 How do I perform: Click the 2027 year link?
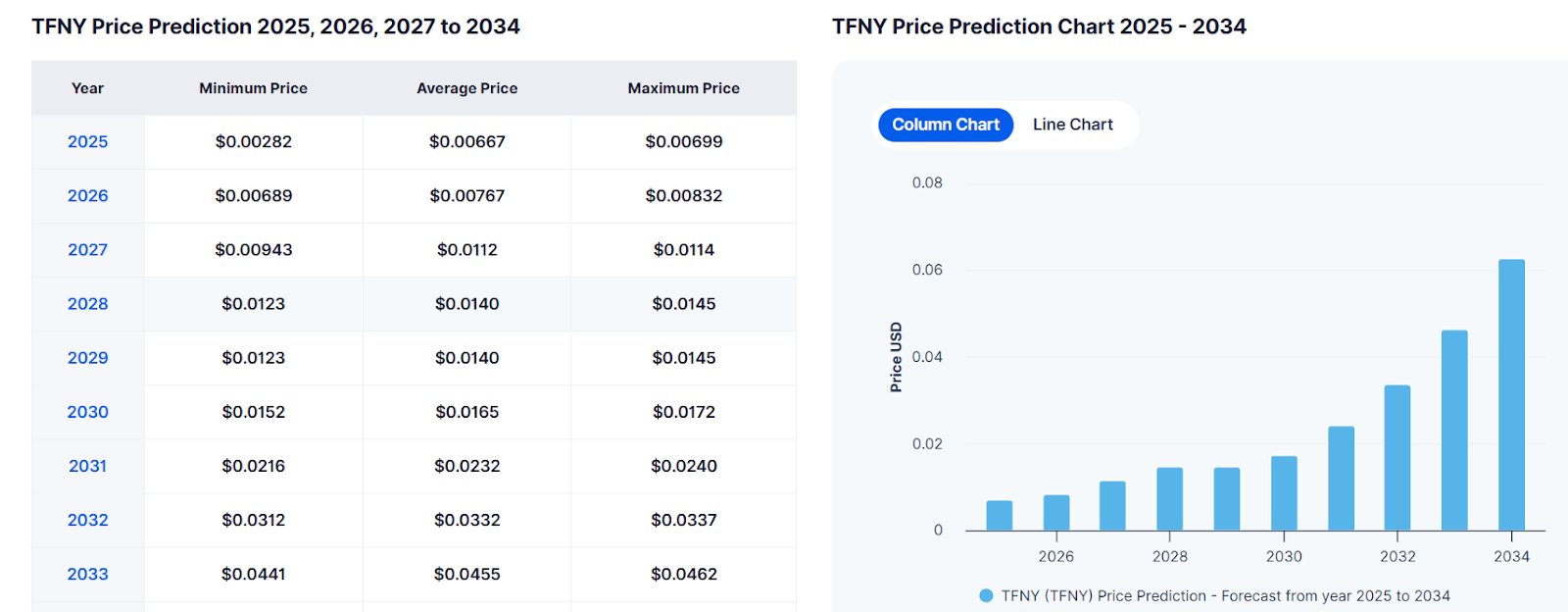click(x=87, y=250)
